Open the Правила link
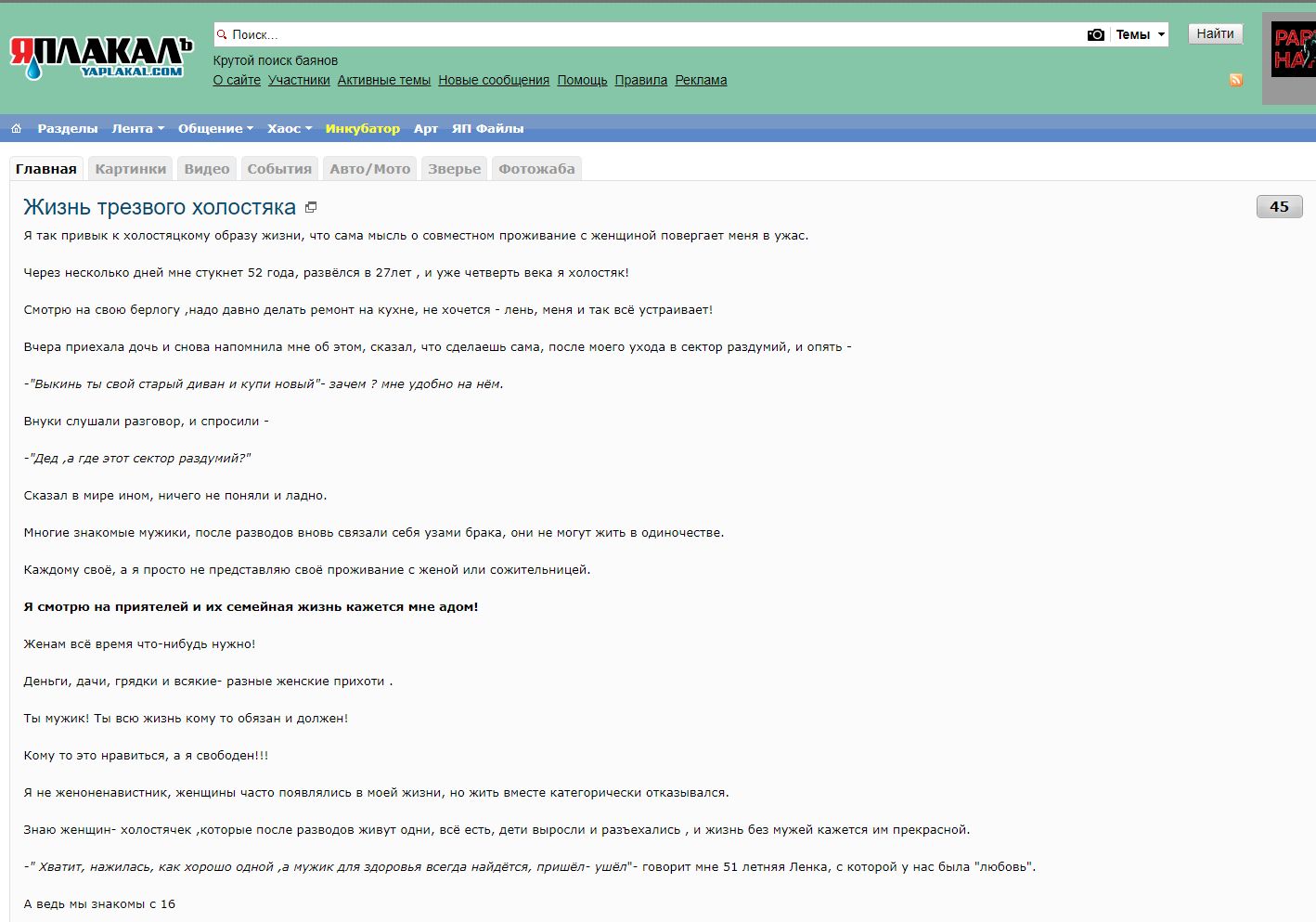This screenshot has width=1316, height=922. (641, 80)
